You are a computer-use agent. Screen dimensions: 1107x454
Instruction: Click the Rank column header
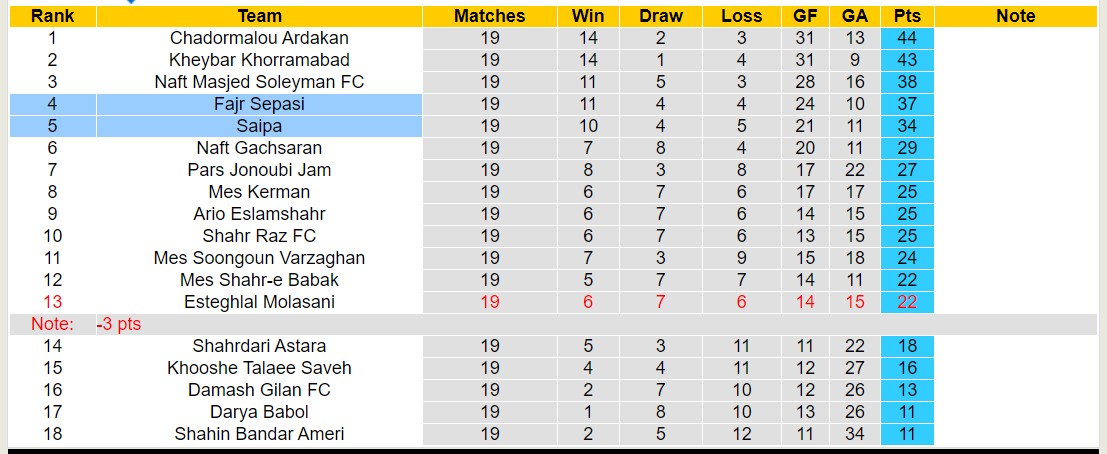point(50,16)
